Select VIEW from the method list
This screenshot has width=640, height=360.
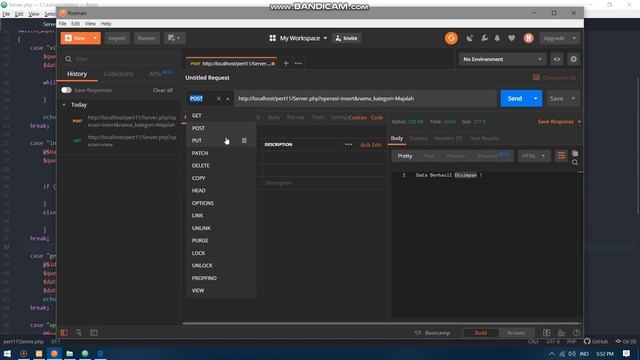click(221, 291)
